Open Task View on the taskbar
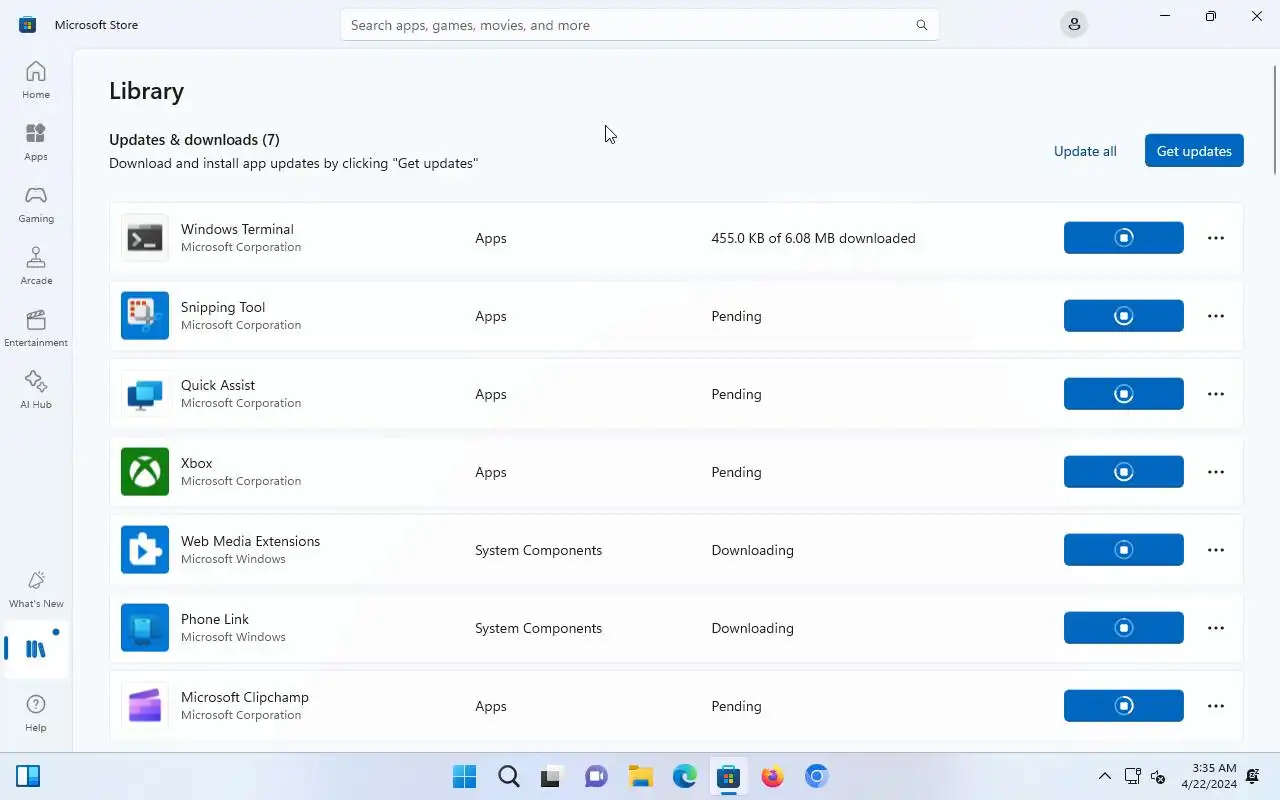 (x=552, y=776)
